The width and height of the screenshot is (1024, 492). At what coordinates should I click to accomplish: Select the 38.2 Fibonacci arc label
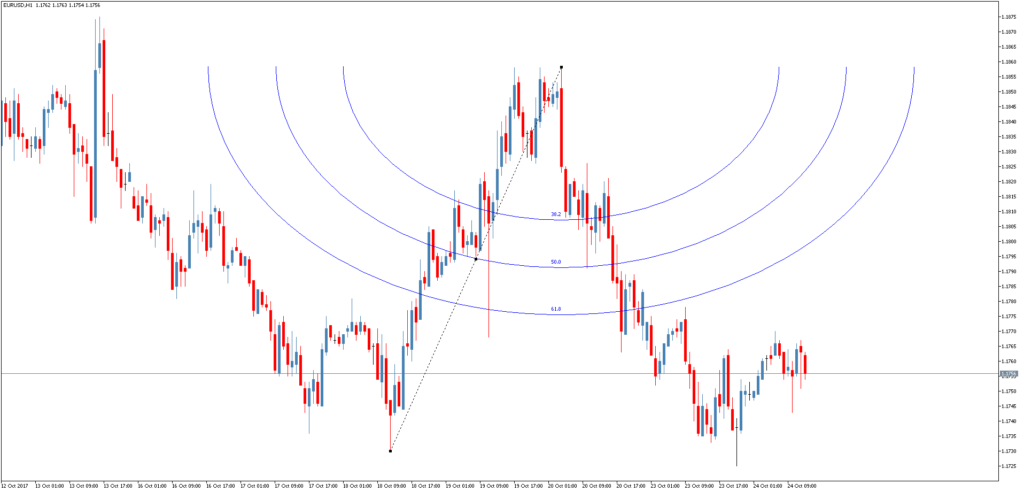click(556, 214)
